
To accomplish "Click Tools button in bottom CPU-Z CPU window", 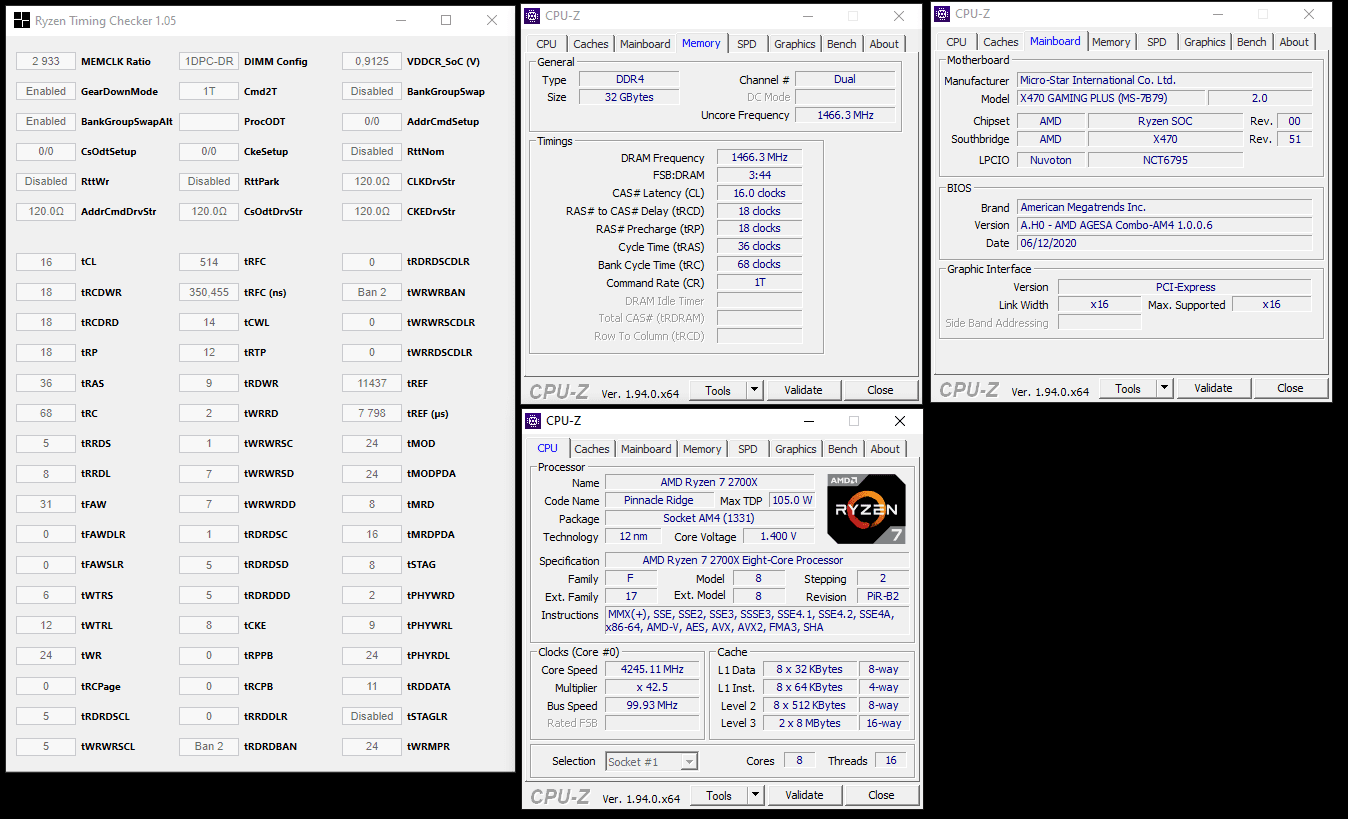I will [x=719, y=795].
